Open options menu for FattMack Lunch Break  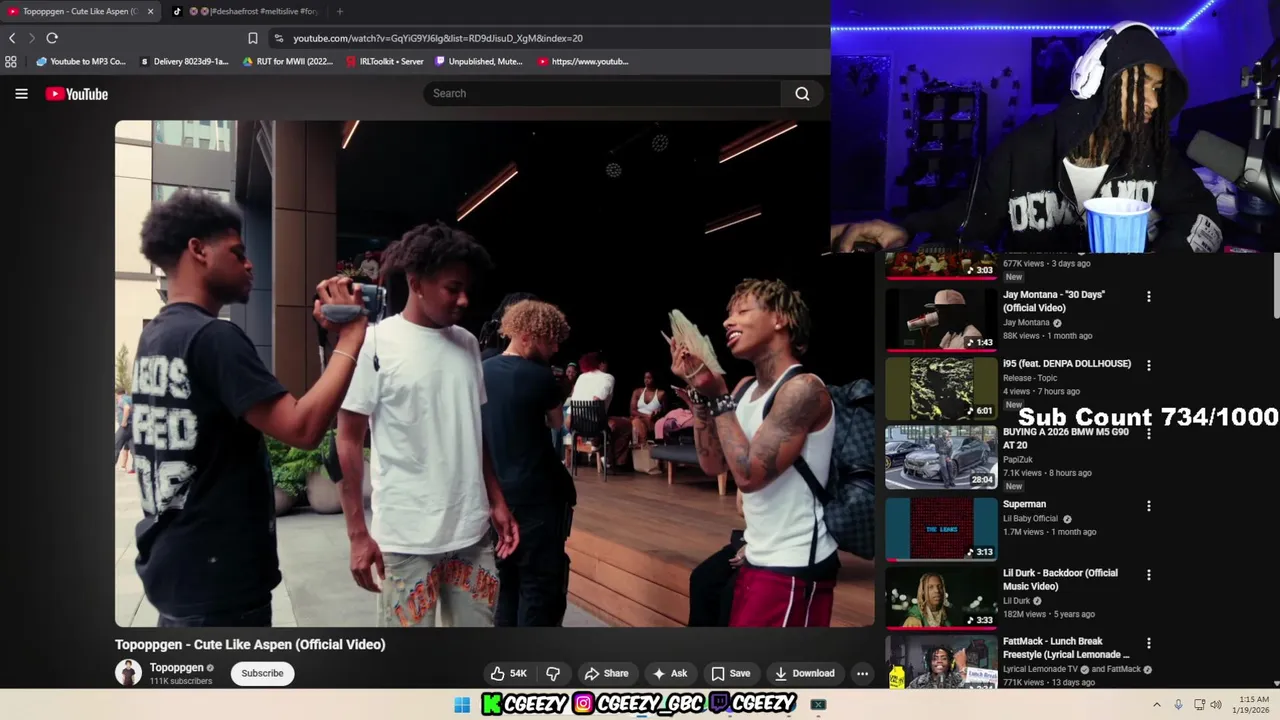click(x=1148, y=643)
